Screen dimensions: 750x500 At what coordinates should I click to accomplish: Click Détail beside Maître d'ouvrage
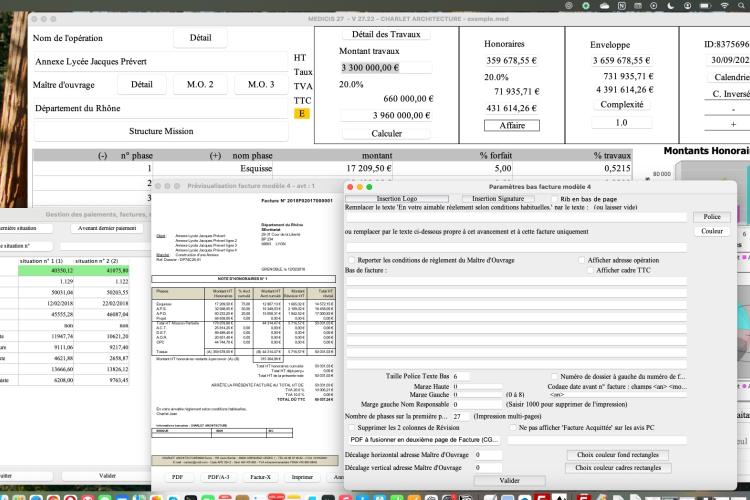tap(142, 85)
